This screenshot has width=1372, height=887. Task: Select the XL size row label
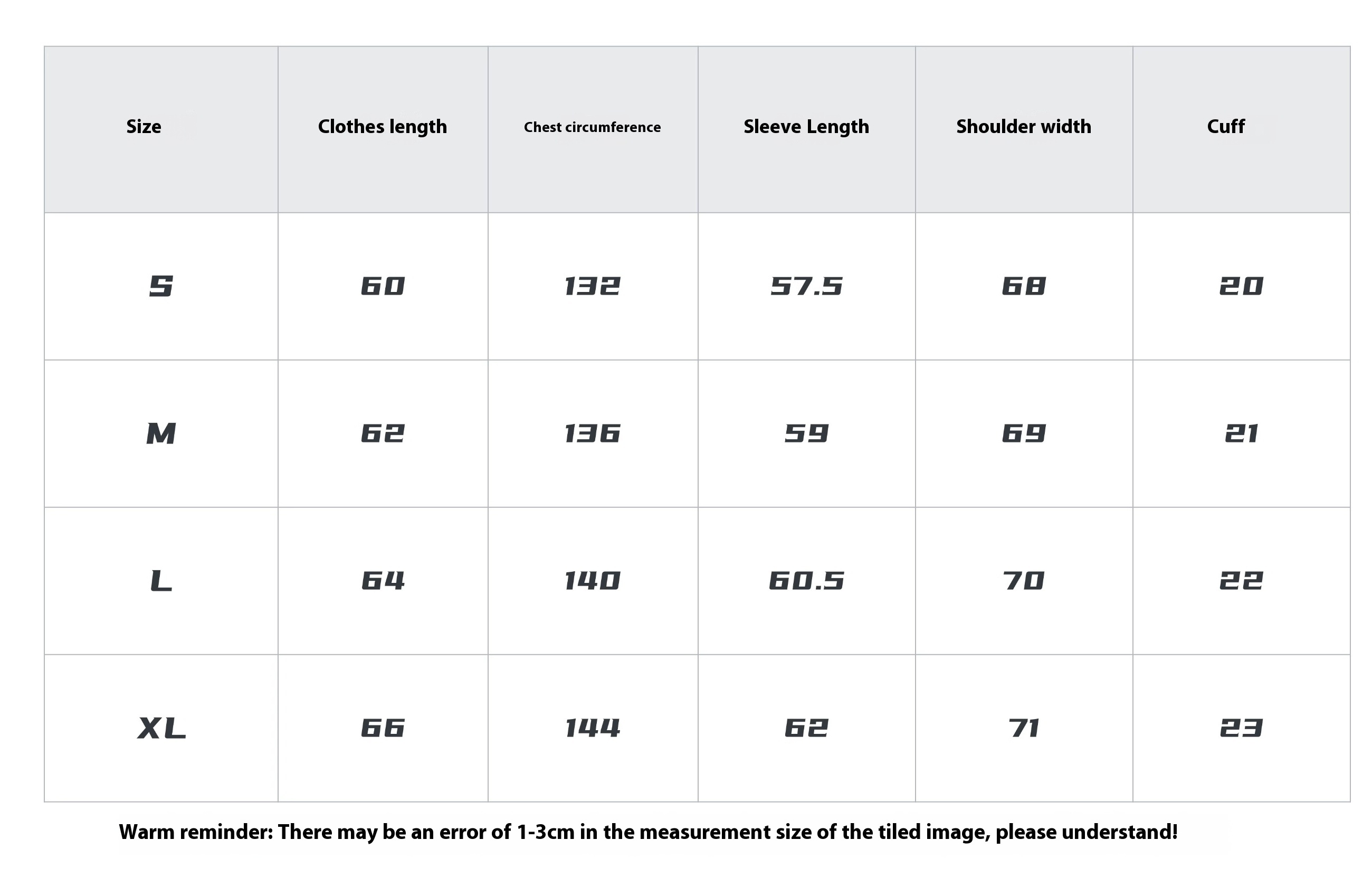[161, 728]
